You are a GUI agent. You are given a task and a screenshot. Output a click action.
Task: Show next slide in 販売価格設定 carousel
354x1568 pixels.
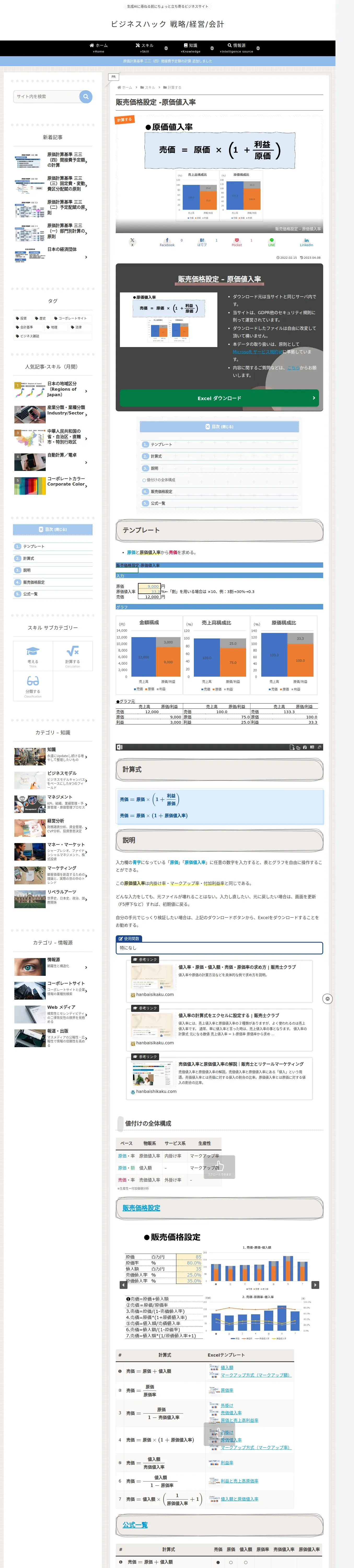click(x=315, y=1285)
